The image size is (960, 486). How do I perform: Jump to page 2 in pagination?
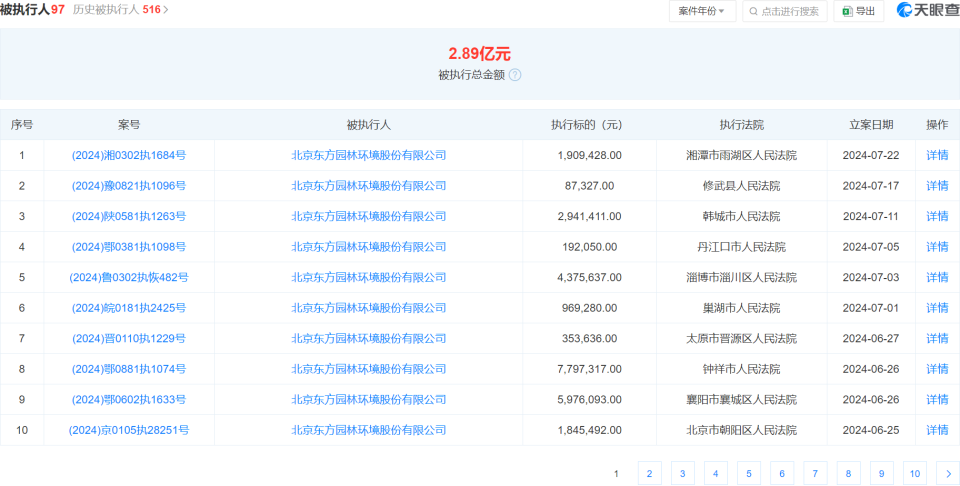coord(650,474)
